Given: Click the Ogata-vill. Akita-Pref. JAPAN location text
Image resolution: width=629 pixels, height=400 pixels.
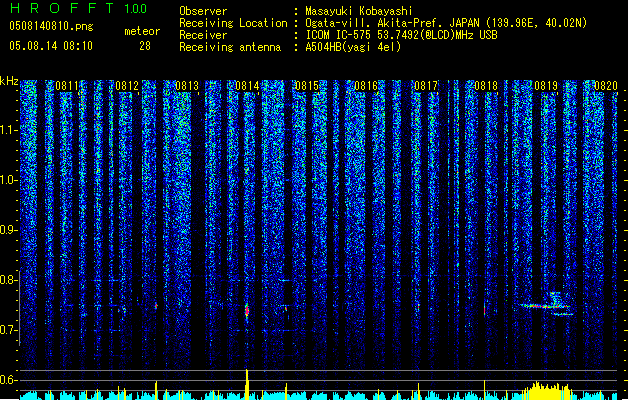Looking at the screenshot, I should (x=446, y=23).
